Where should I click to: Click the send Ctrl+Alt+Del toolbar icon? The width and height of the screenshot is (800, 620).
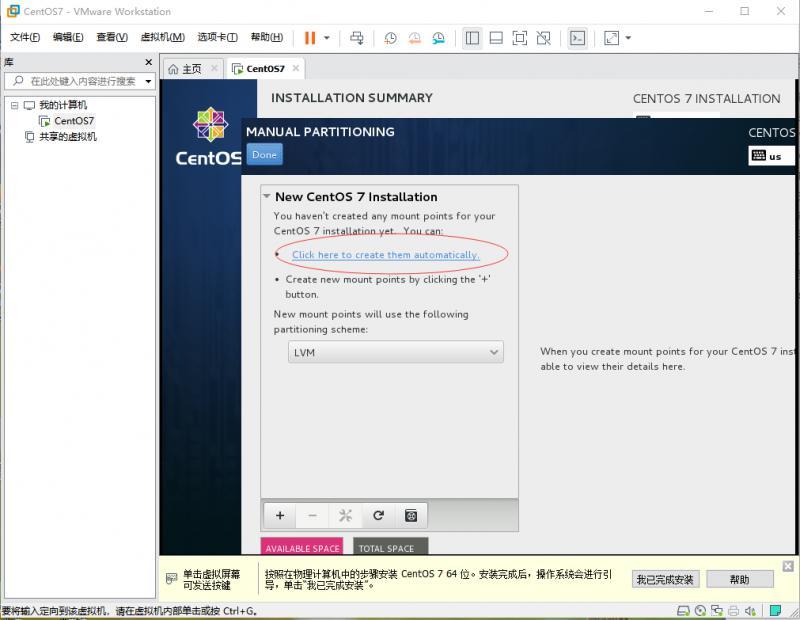pyautogui.click(x=357, y=38)
